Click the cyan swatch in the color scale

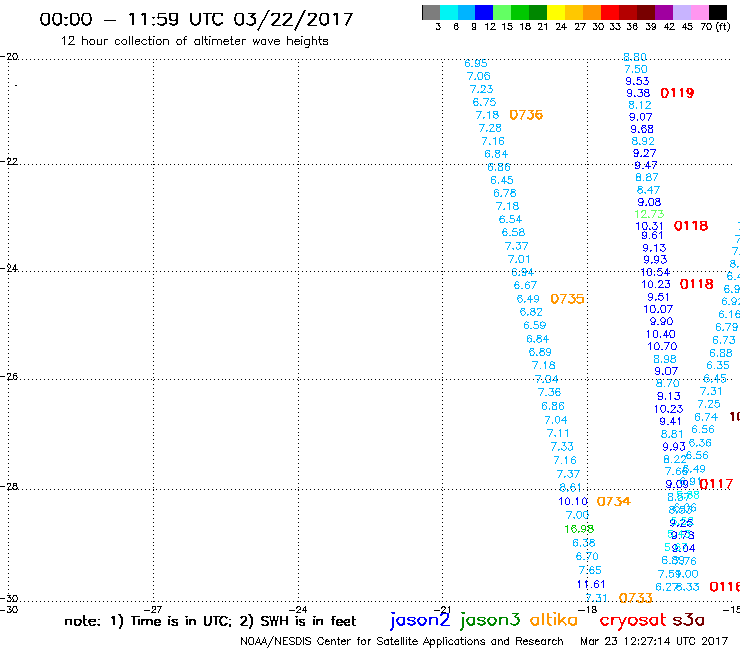point(449,12)
